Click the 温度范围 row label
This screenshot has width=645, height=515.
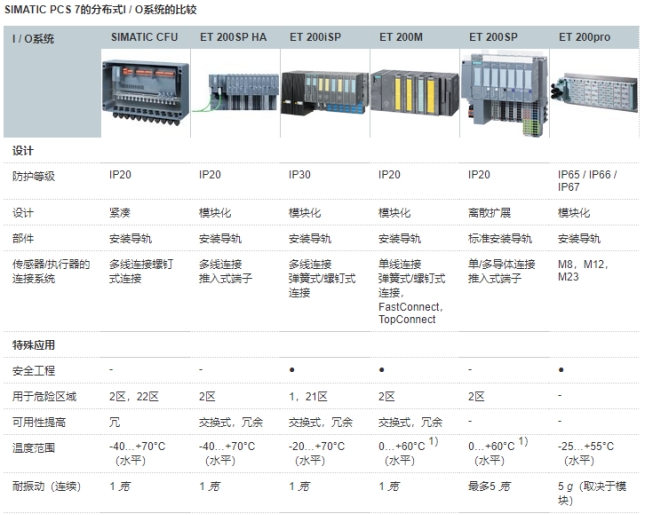[x=33, y=448]
